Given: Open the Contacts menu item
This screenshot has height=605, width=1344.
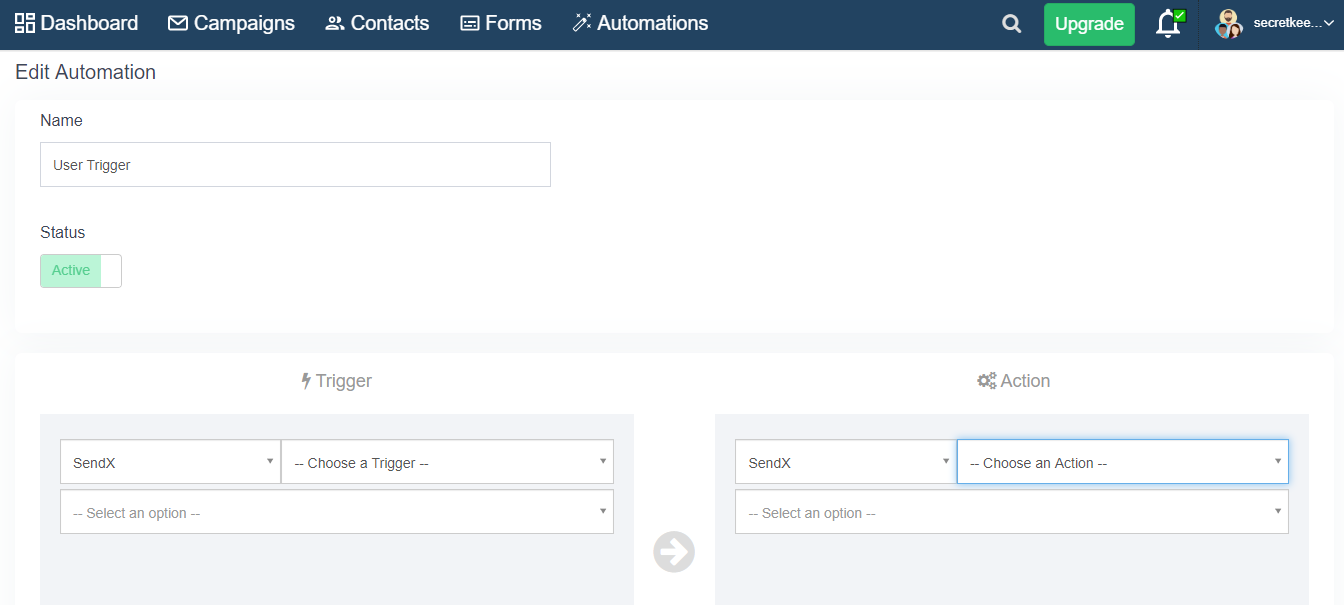Looking at the screenshot, I should [x=389, y=23].
